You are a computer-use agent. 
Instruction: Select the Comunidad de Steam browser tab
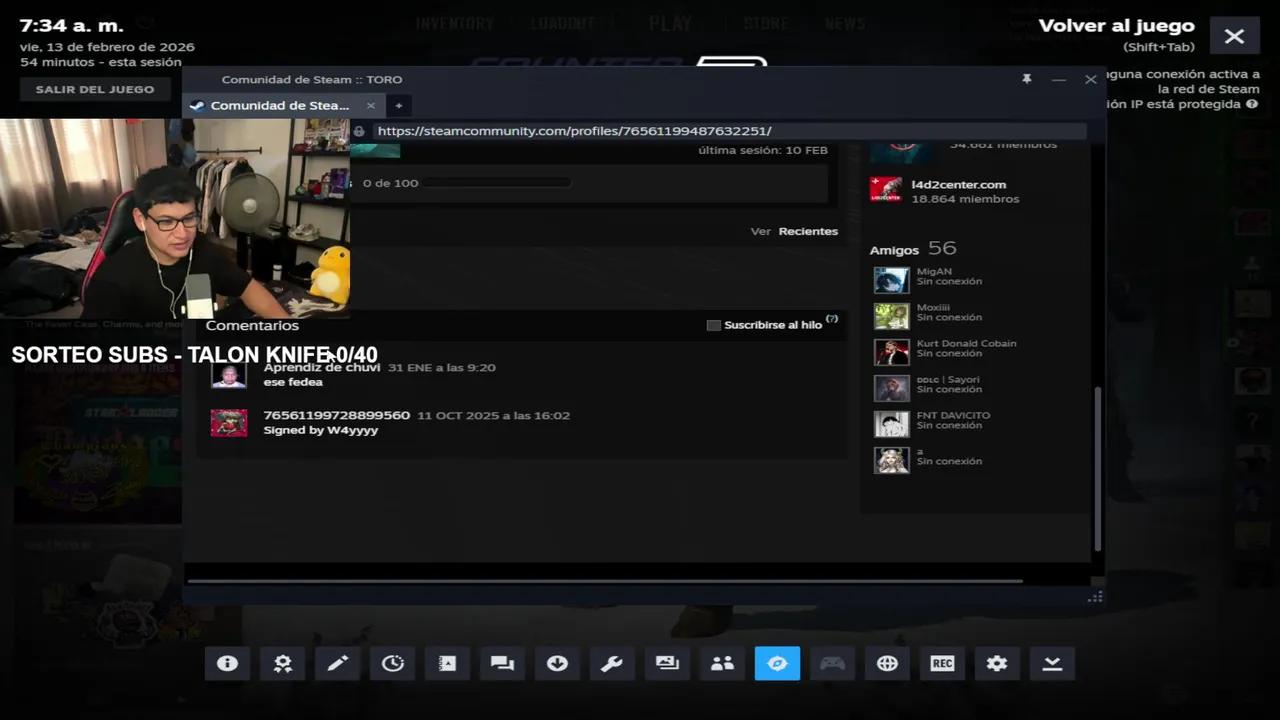(x=280, y=105)
